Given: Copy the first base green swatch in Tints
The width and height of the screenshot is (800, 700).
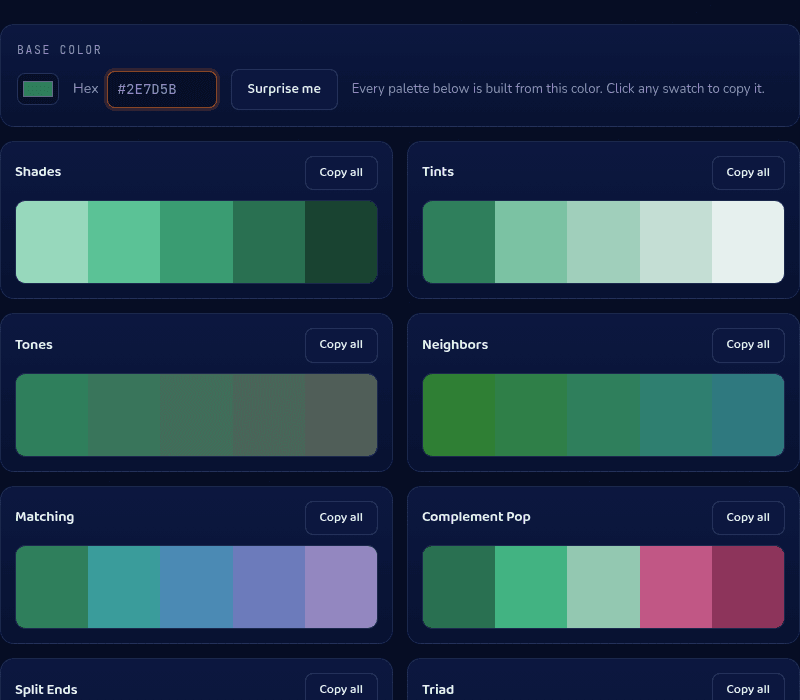Looking at the screenshot, I should [459, 242].
